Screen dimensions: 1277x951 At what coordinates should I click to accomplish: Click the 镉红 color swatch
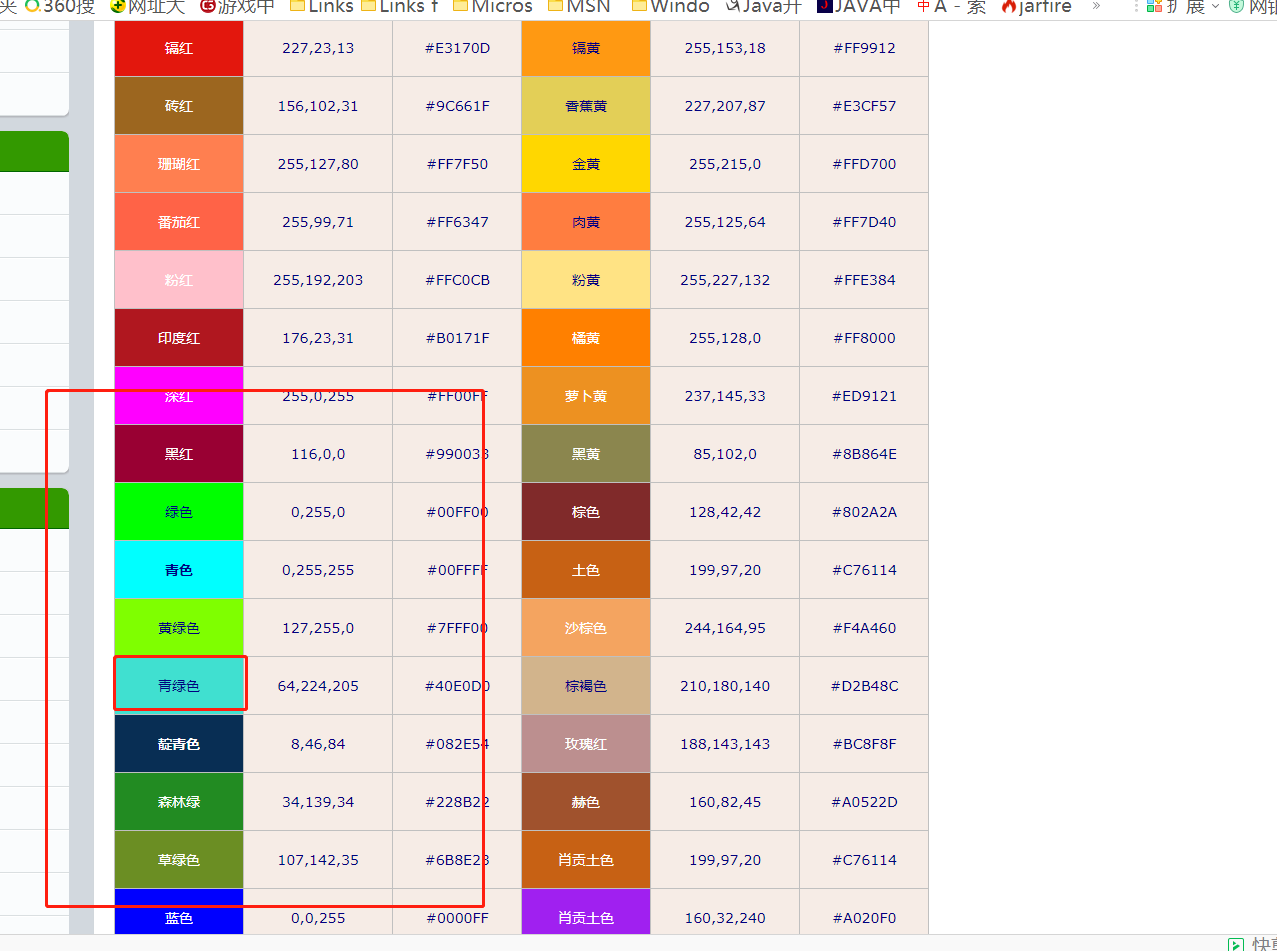[179, 48]
